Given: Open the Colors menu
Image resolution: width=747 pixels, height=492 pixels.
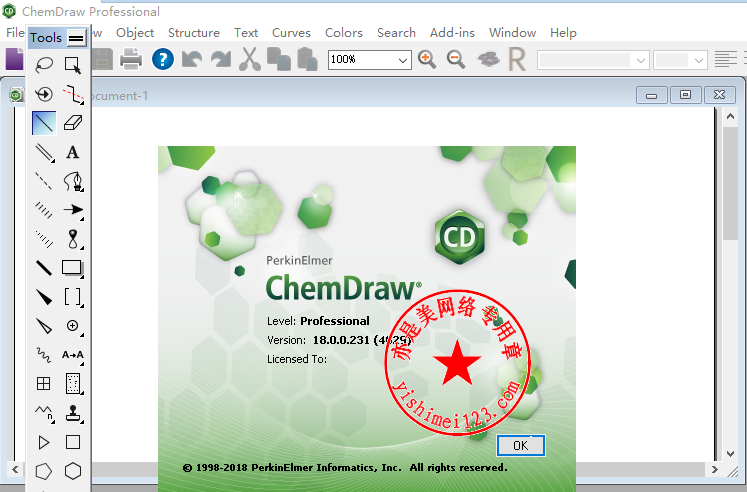Looking at the screenshot, I should 343,32.
